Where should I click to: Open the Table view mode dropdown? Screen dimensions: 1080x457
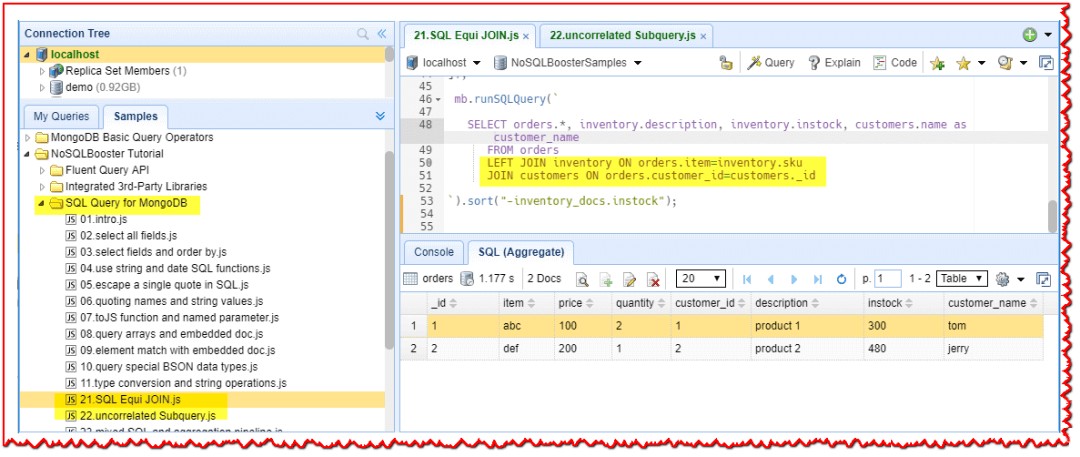(x=962, y=279)
